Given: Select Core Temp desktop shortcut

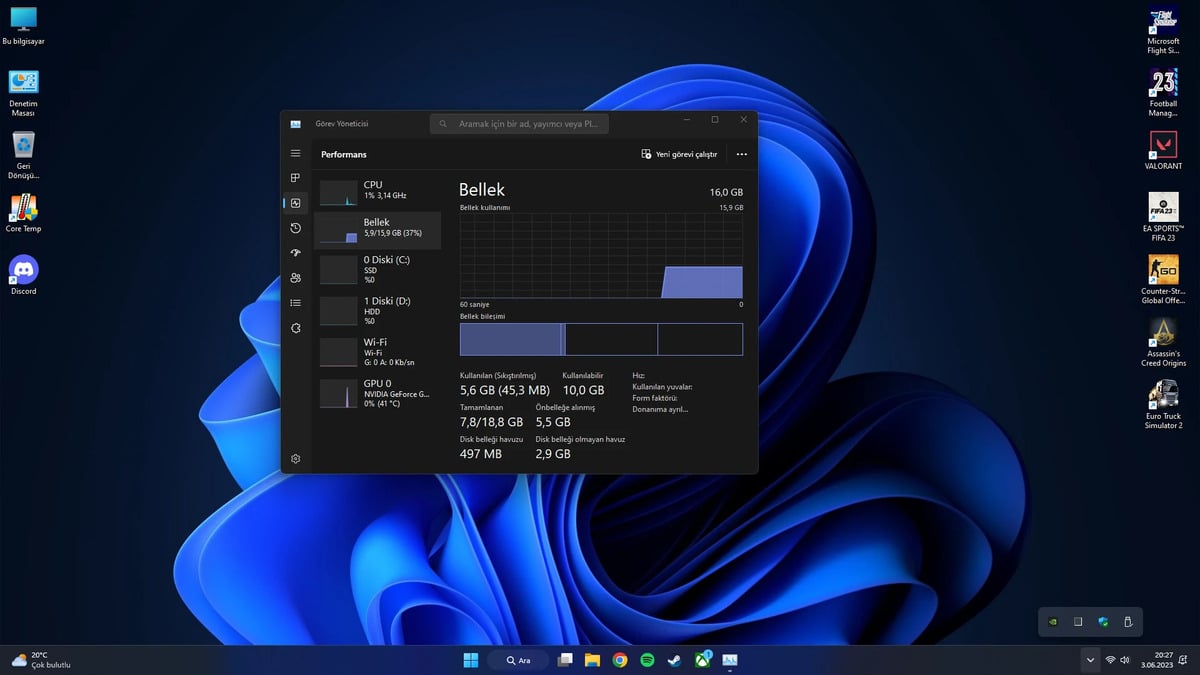Looking at the screenshot, I should point(23,213).
